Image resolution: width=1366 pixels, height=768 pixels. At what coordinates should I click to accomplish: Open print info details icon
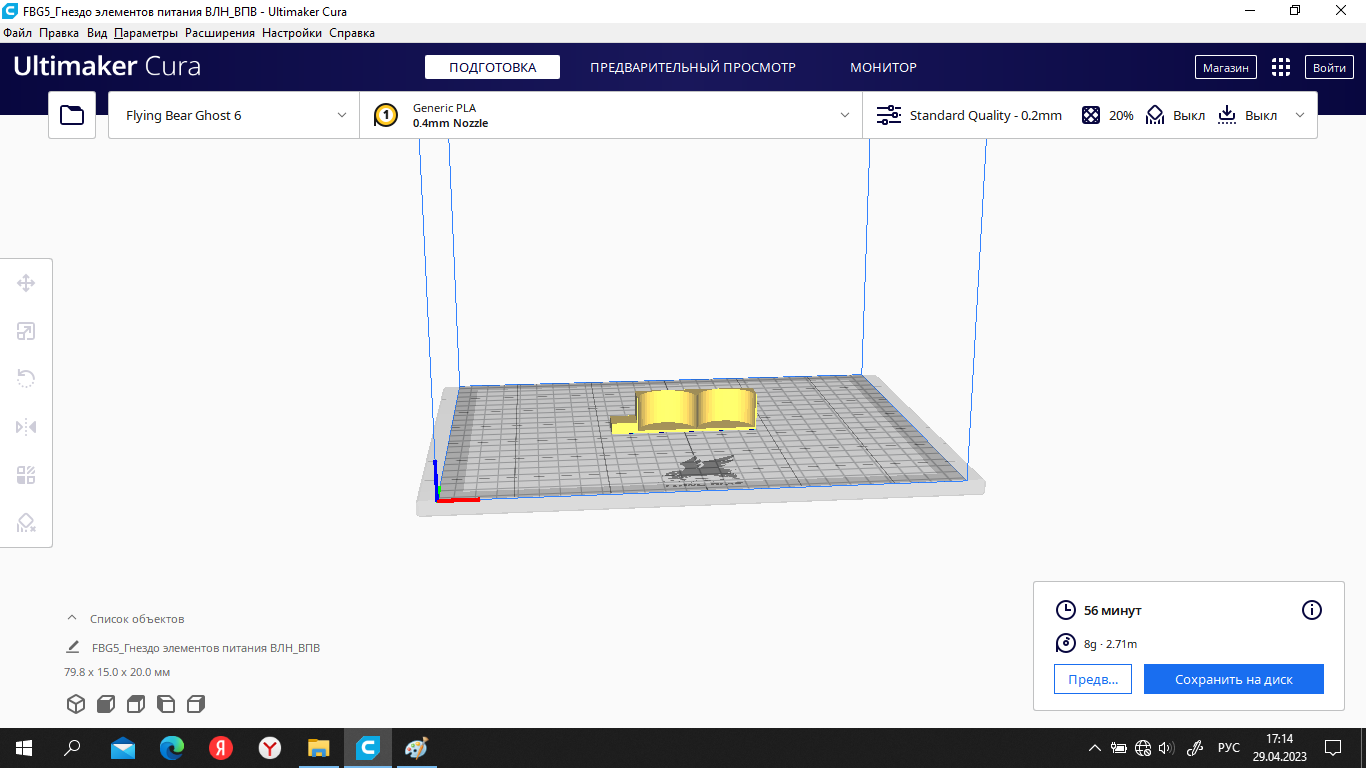tap(1312, 610)
